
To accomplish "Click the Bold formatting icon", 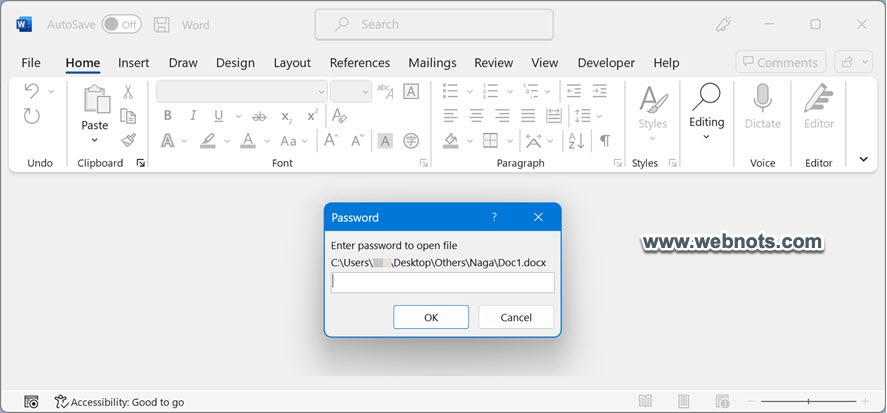I will point(167,115).
